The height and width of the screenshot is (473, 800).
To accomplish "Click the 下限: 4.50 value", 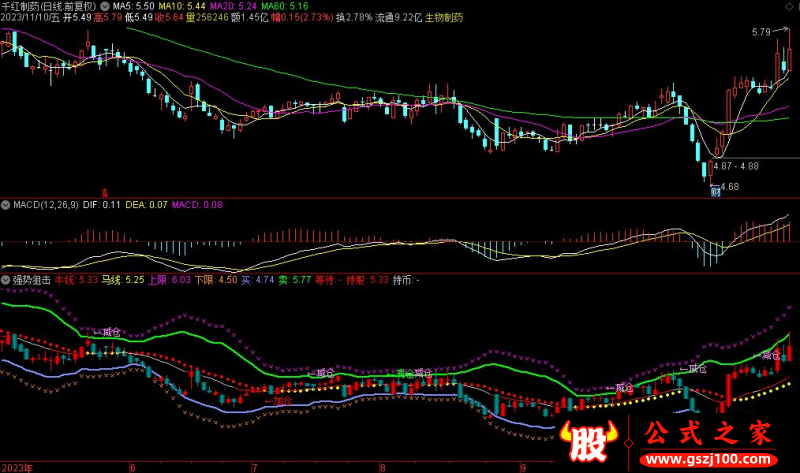I will point(216,280).
